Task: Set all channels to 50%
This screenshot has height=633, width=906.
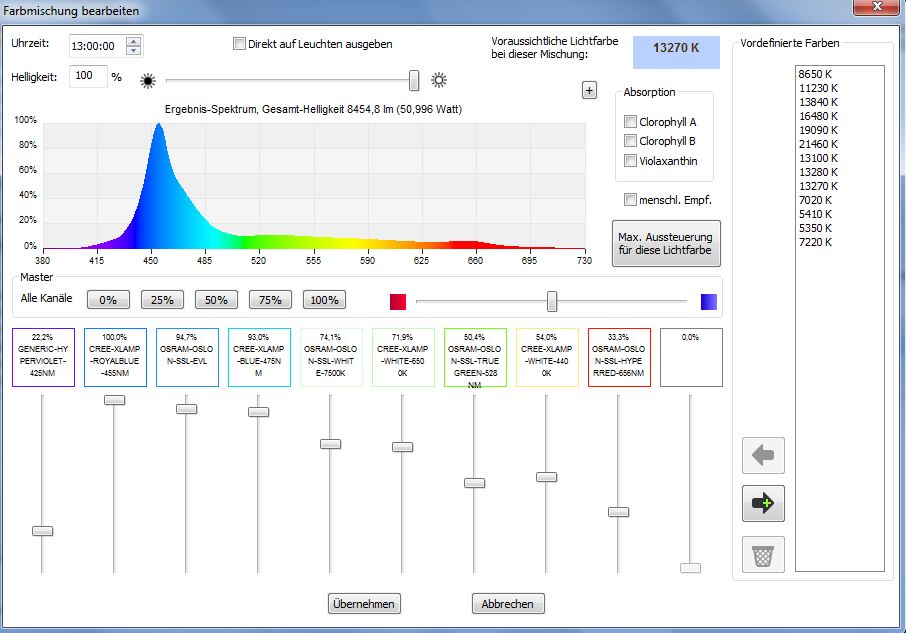Action: coord(215,300)
